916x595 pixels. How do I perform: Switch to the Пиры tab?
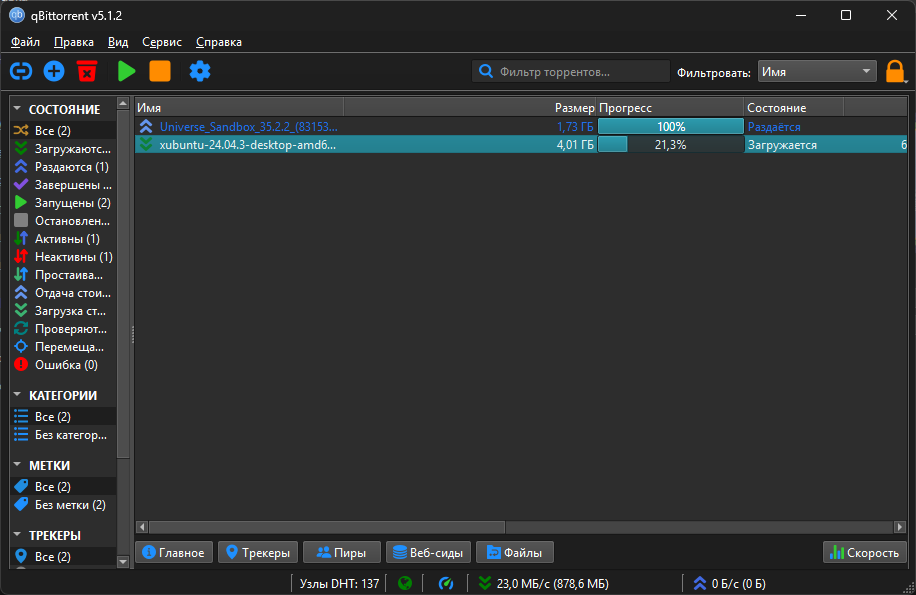pyautogui.click(x=342, y=552)
